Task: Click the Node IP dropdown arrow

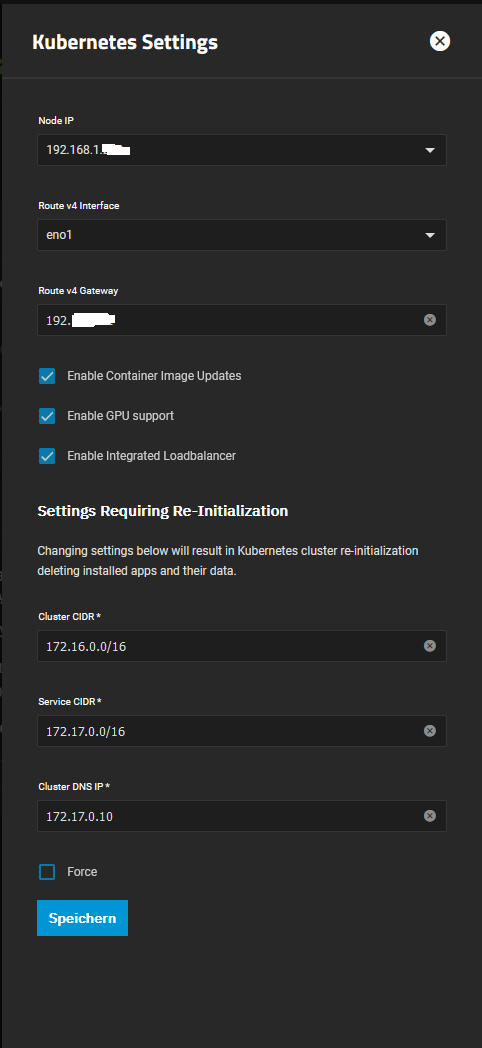Action: 430,150
